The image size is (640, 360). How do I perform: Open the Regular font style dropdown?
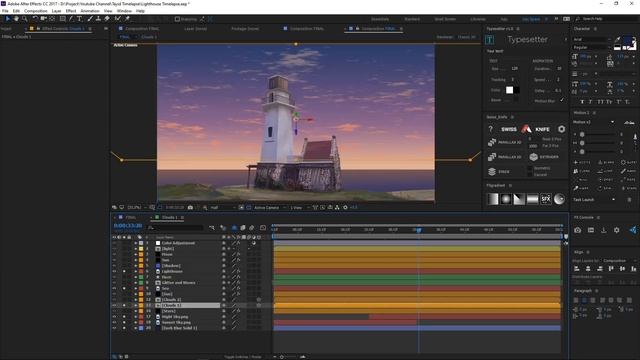[591, 47]
